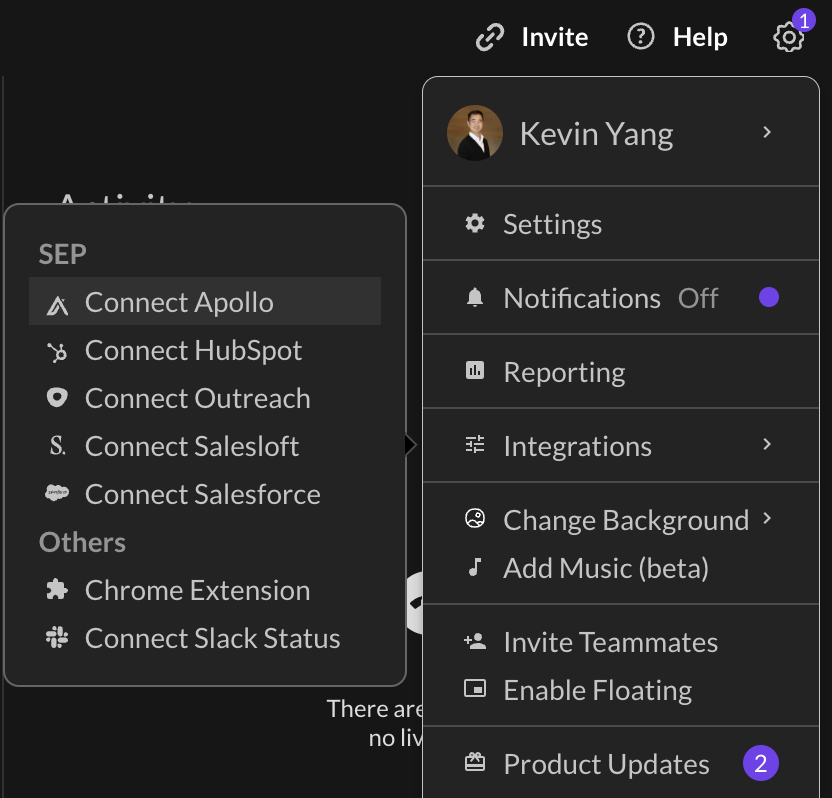Select Connect Slack Status
Screen dimensions: 832x798
click(x=205, y=638)
